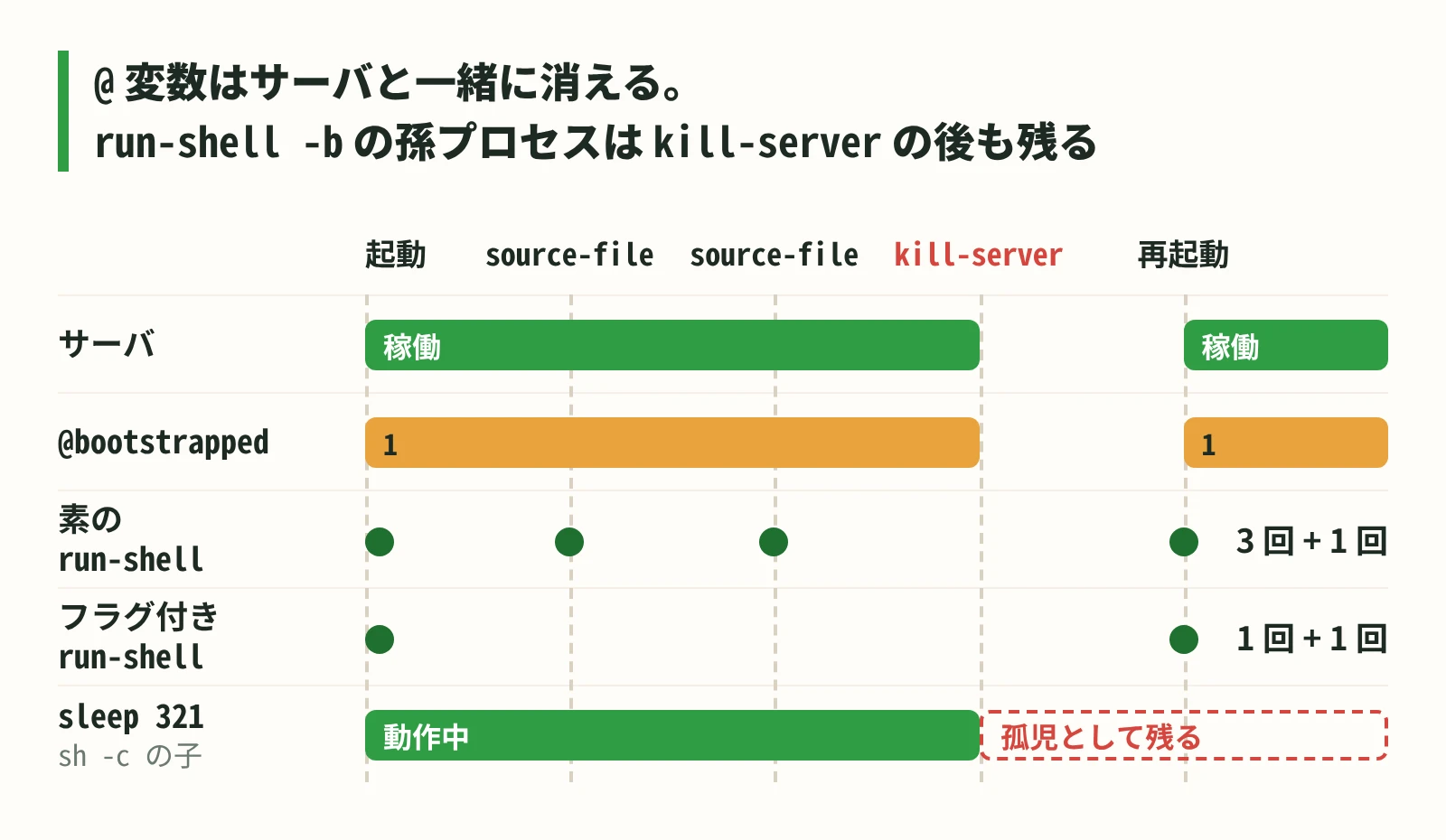Select the short 稼働 bar after restart
Screen dimensions: 1446x840
tap(1286, 345)
